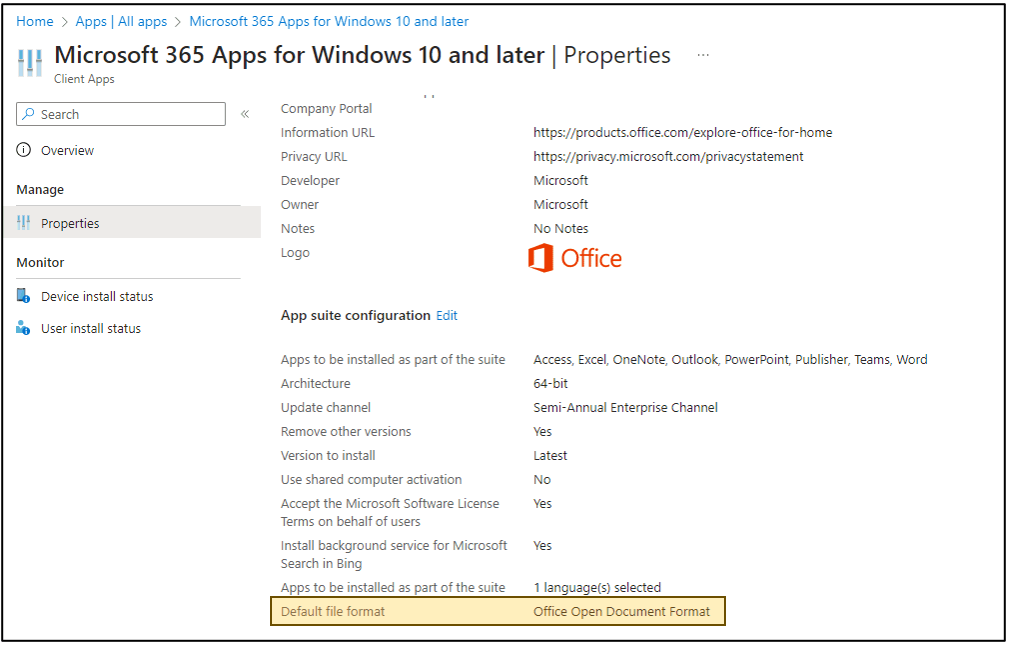Click the list of apps Access, Excel, OneNote
Screen dimensions: 1009x645
tap(730, 359)
